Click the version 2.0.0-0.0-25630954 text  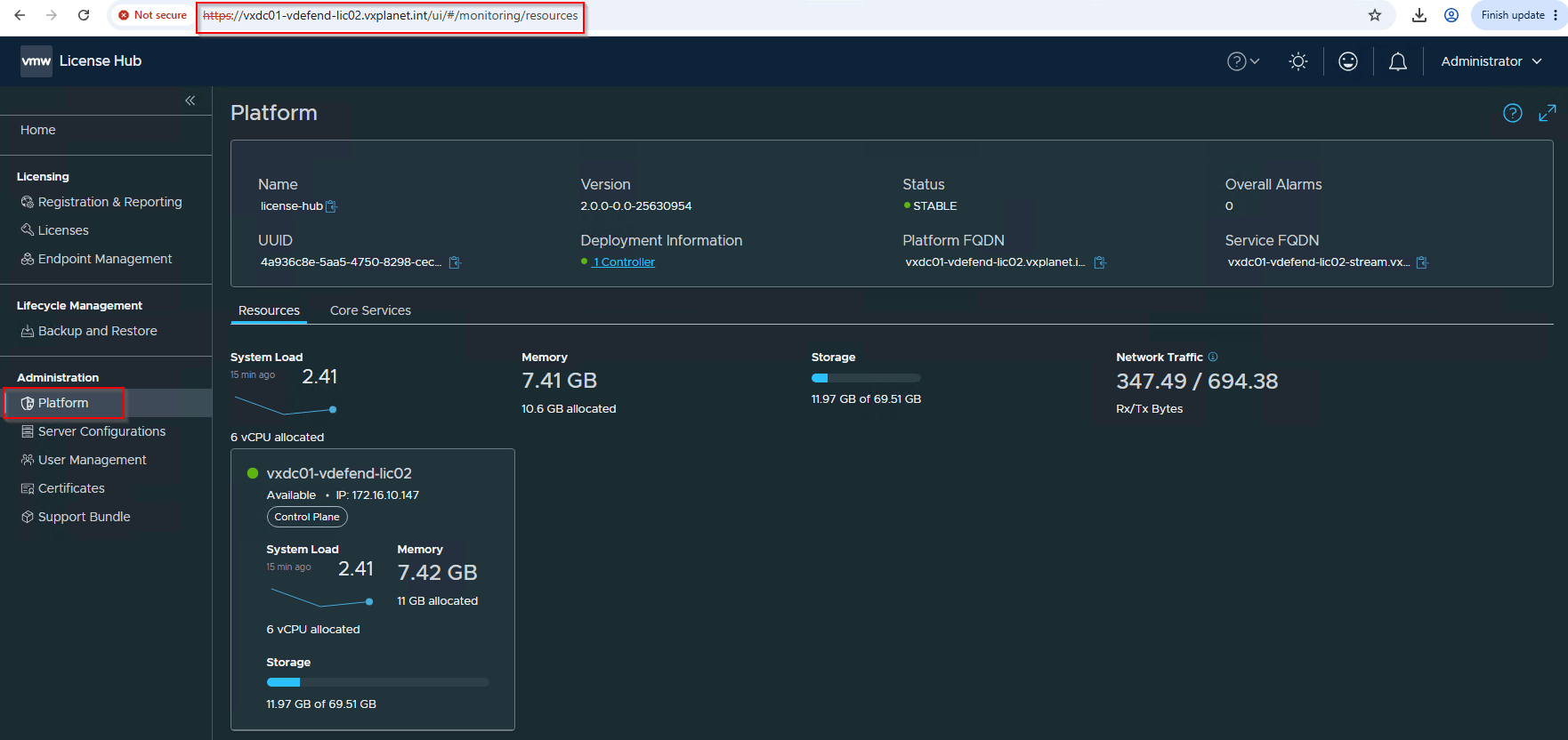636,206
